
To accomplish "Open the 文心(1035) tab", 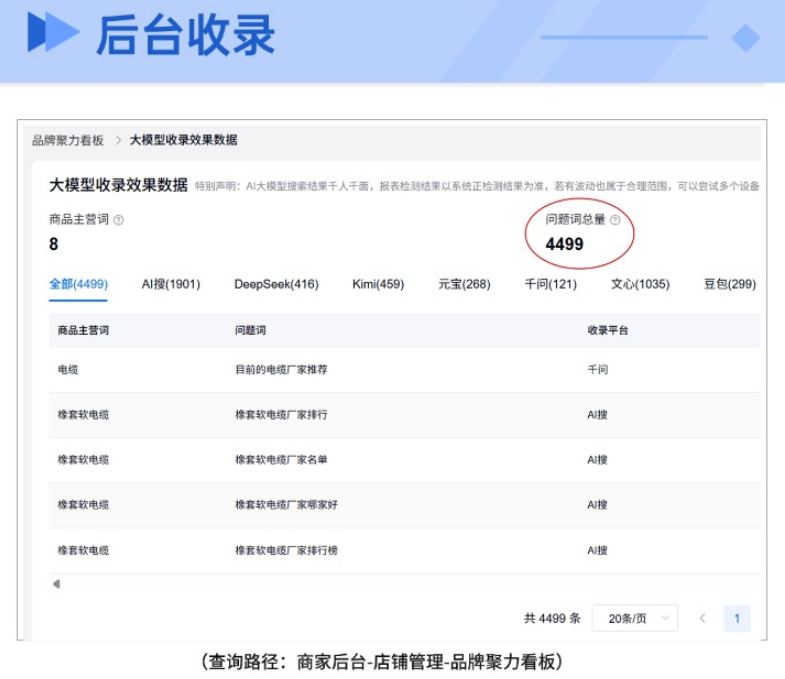I will coord(640,284).
